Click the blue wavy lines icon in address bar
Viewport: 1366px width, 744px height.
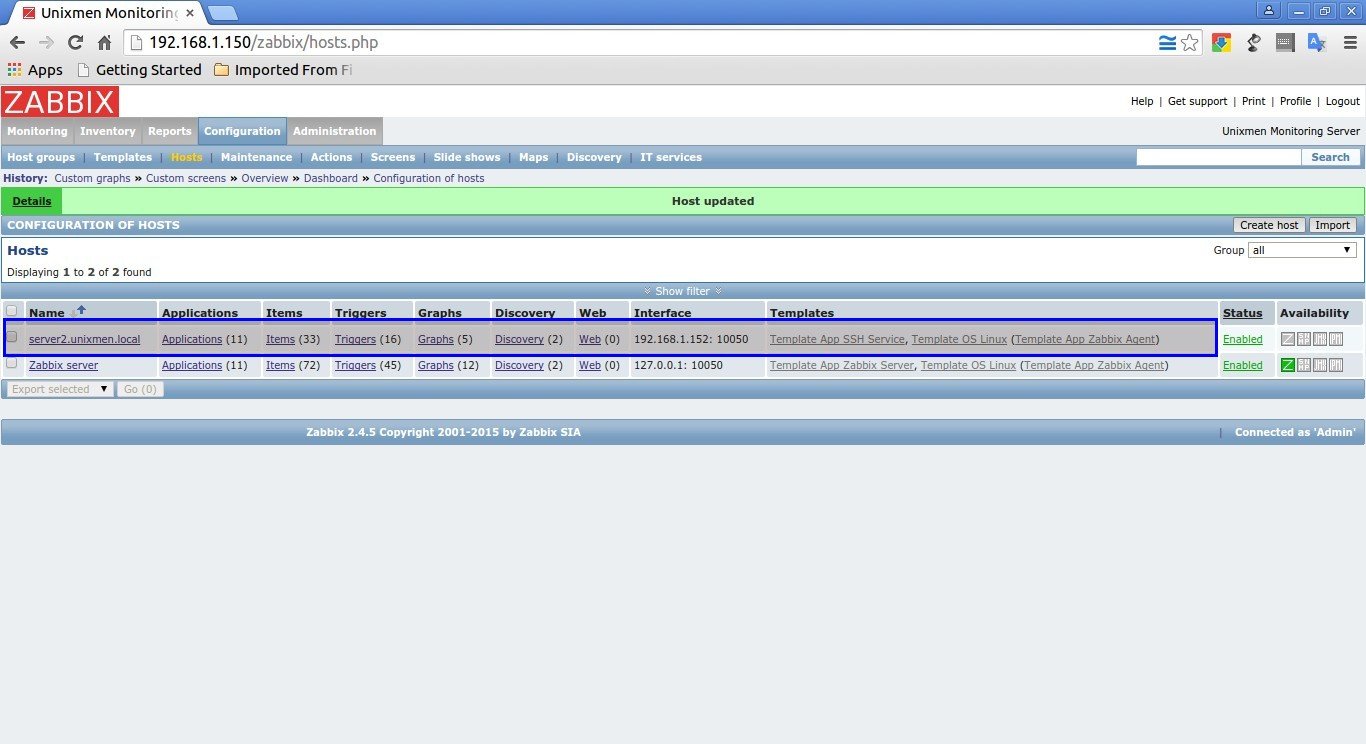1167,43
